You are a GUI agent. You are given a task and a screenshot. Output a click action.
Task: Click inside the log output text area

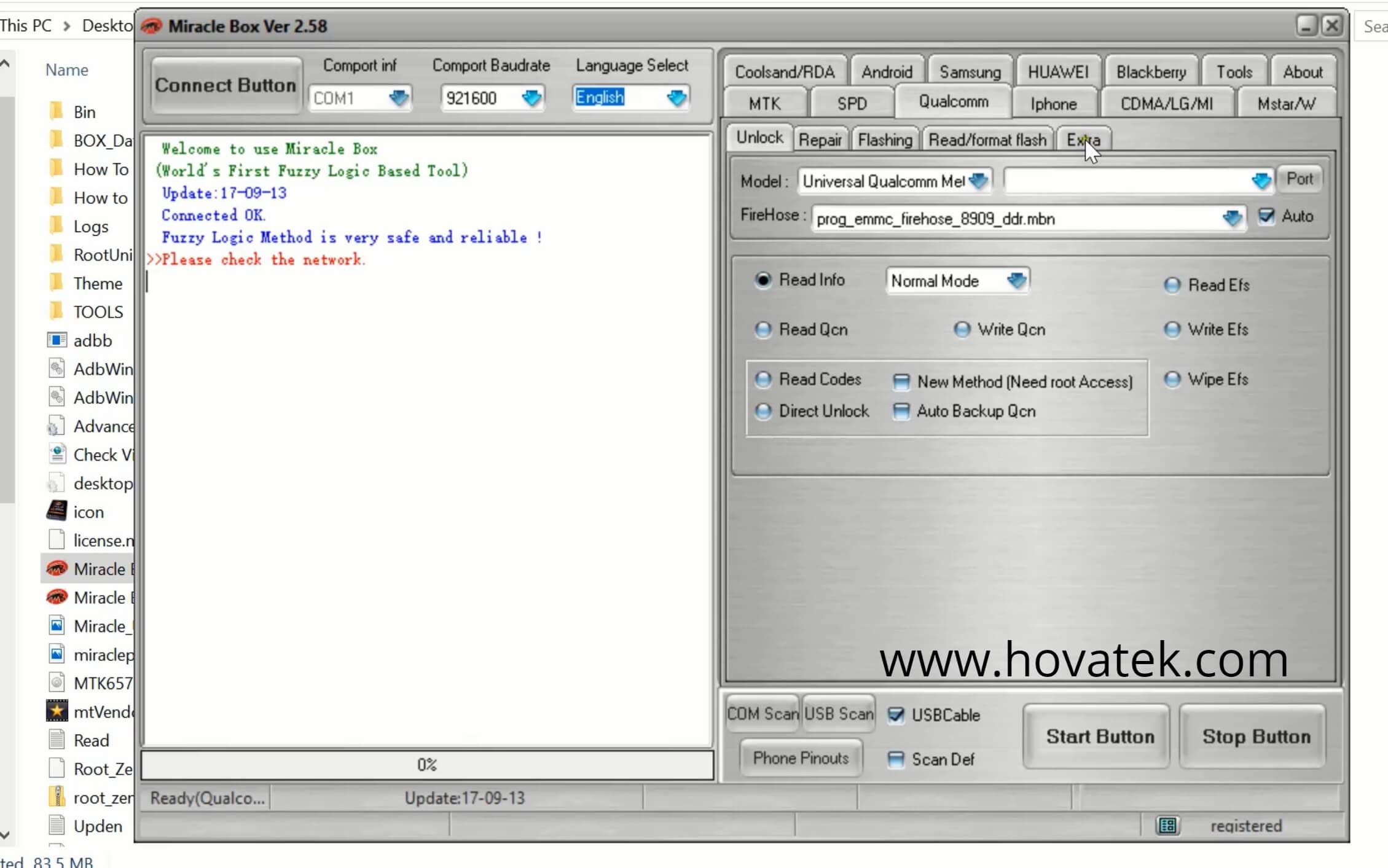coord(428,440)
